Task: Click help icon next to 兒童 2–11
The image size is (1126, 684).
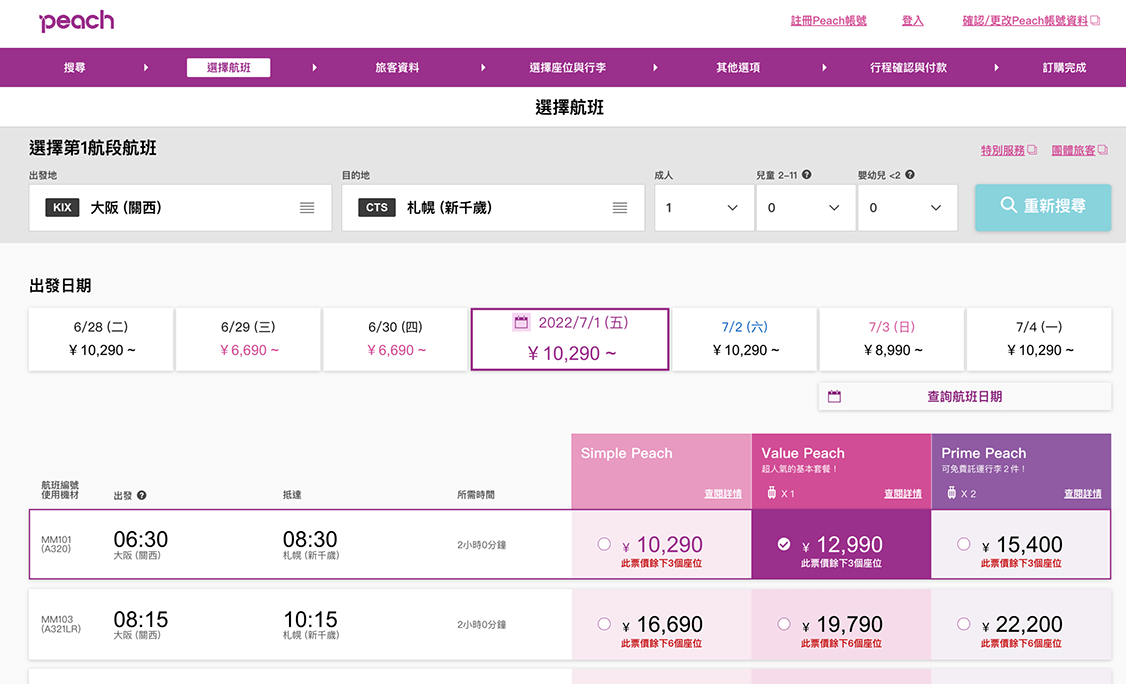Action: (806, 175)
